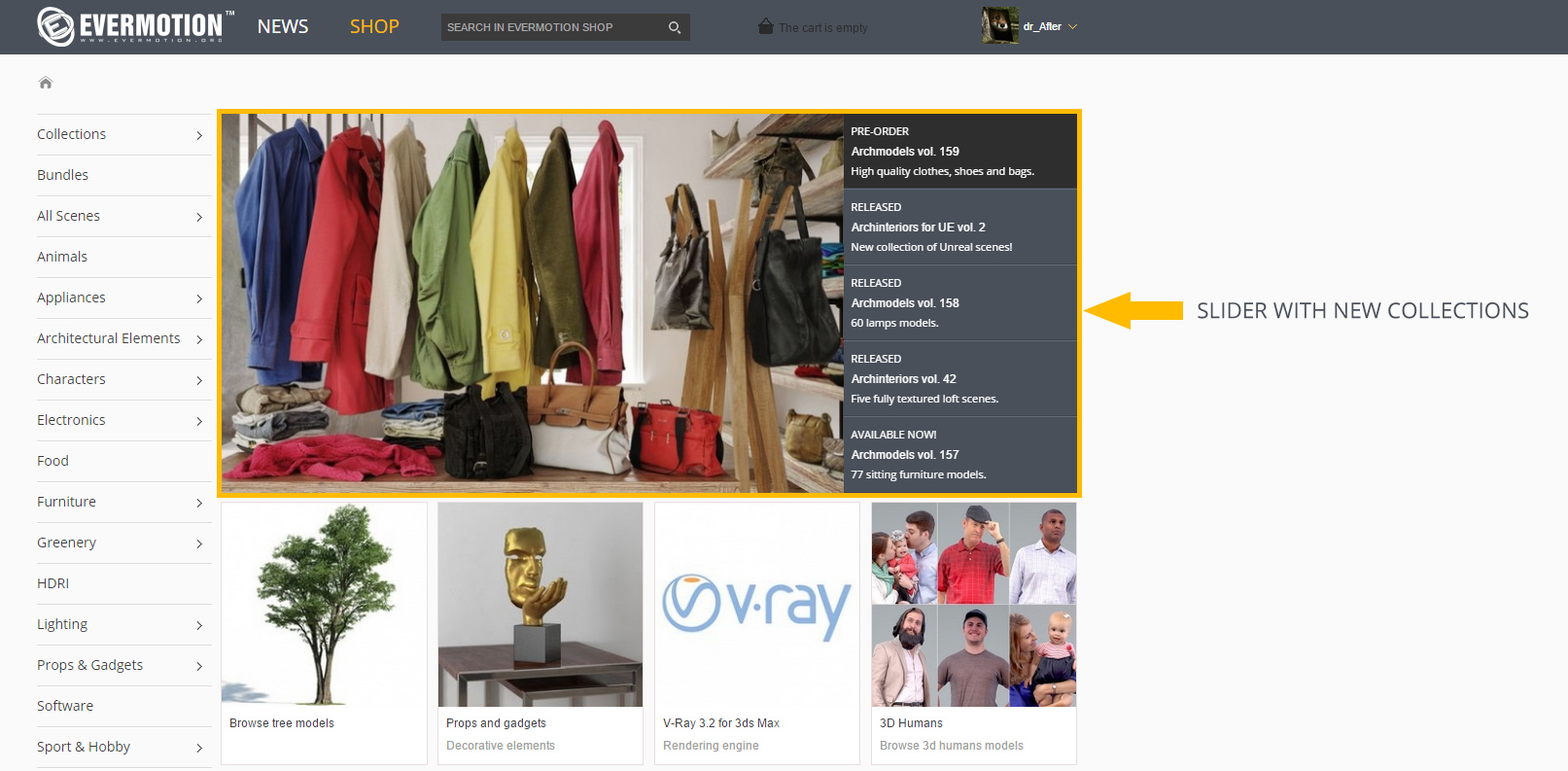The image size is (1568, 771).
Task: Open Lighting category
Action: (62, 624)
